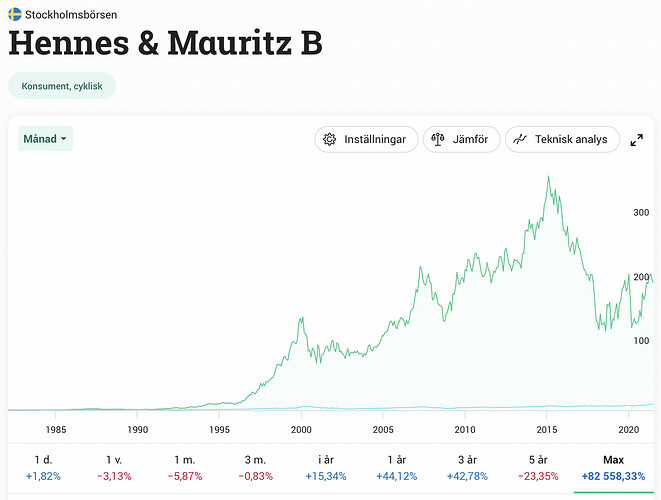The height and width of the screenshot is (500, 661).
Task: Show the i år period
Action: click(x=325, y=467)
